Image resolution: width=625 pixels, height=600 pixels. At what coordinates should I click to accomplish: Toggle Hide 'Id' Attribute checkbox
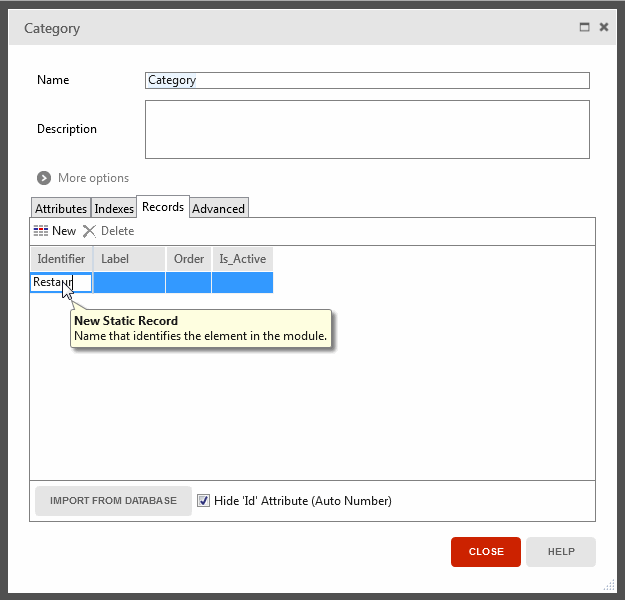click(204, 500)
